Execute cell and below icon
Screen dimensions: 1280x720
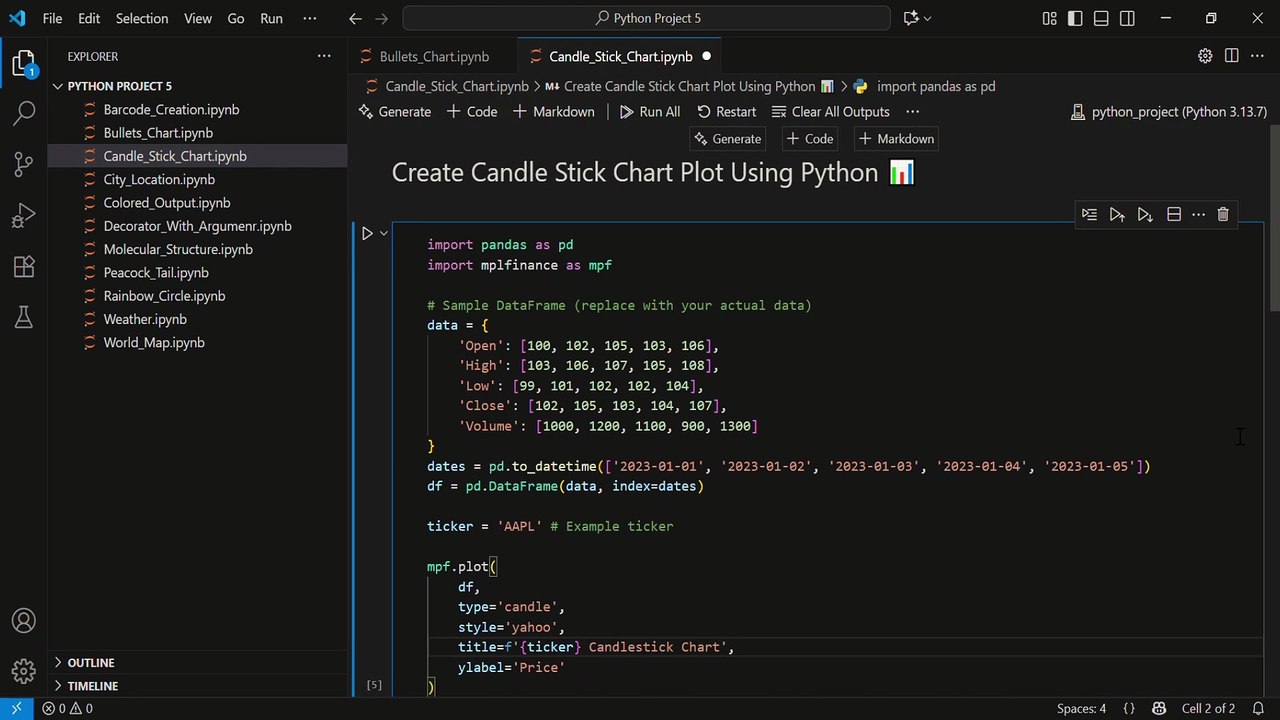[1145, 214]
